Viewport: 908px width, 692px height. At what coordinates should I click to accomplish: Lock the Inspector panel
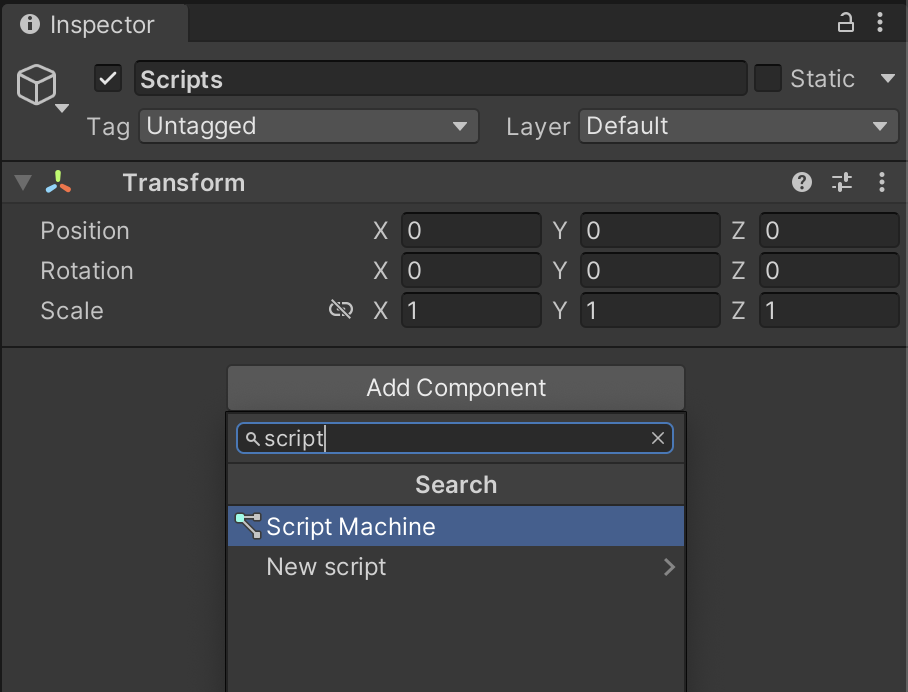845,23
